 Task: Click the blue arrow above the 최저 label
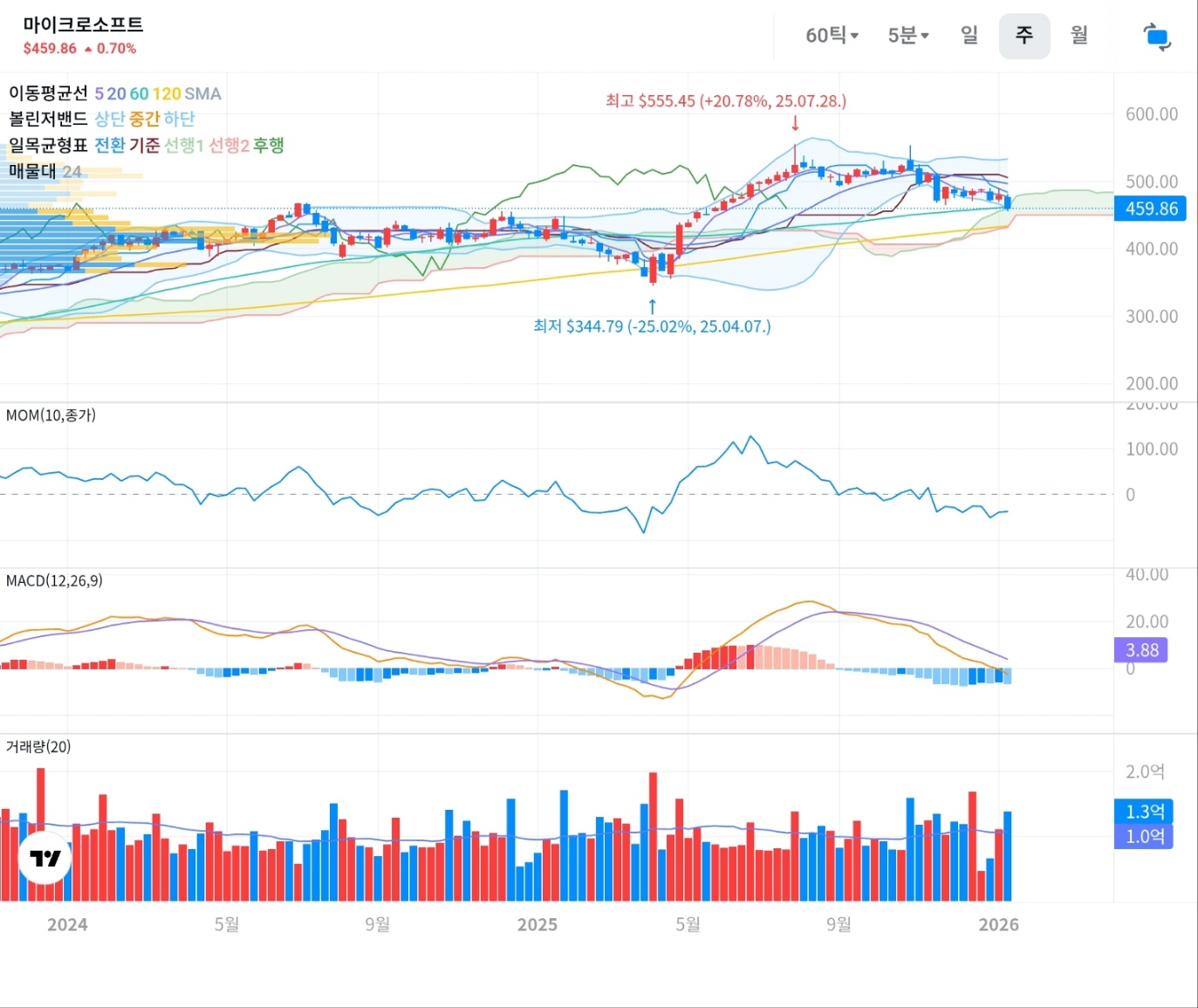(652, 306)
